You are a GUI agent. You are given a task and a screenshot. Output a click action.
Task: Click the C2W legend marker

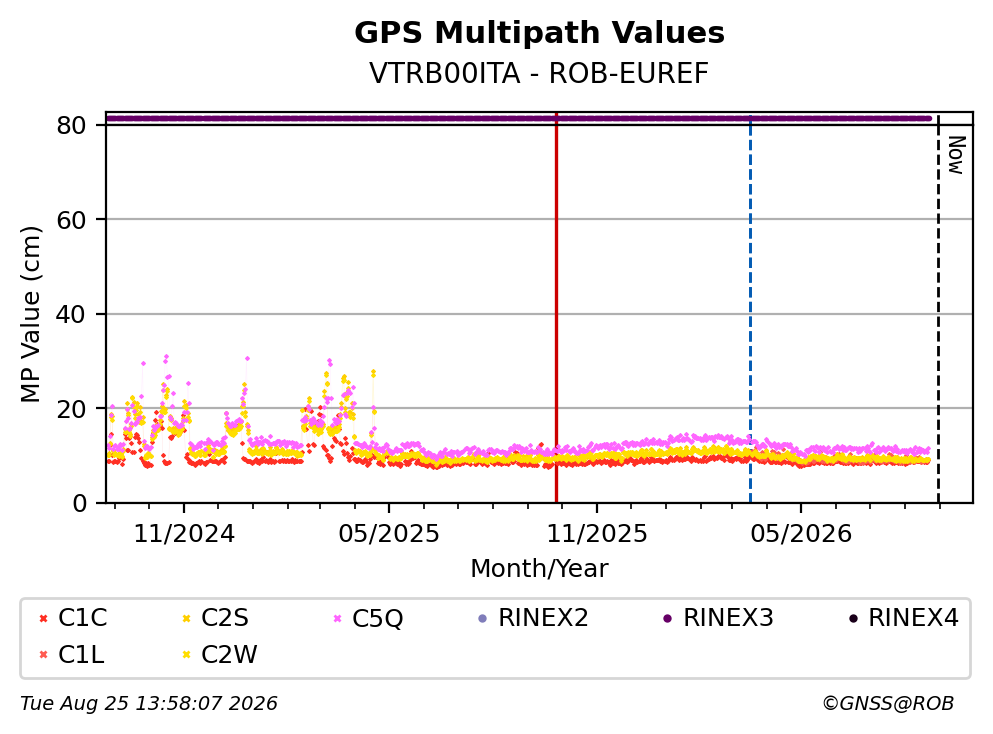coord(186,655)
